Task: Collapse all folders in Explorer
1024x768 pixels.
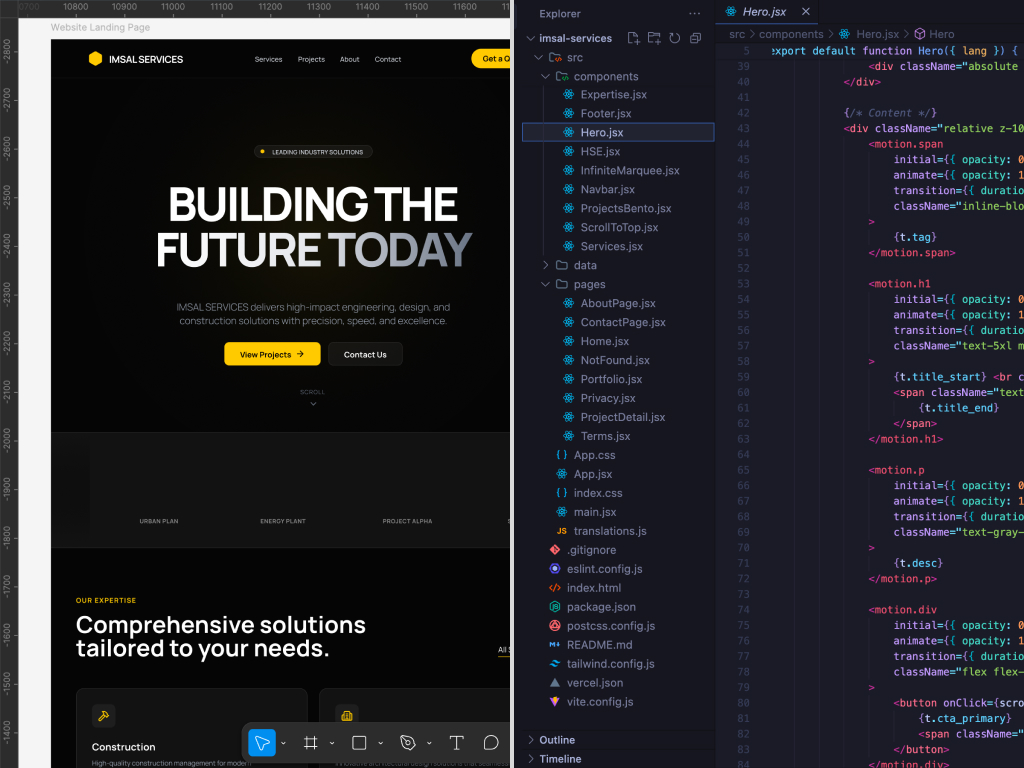Action: tap(696, 38)
